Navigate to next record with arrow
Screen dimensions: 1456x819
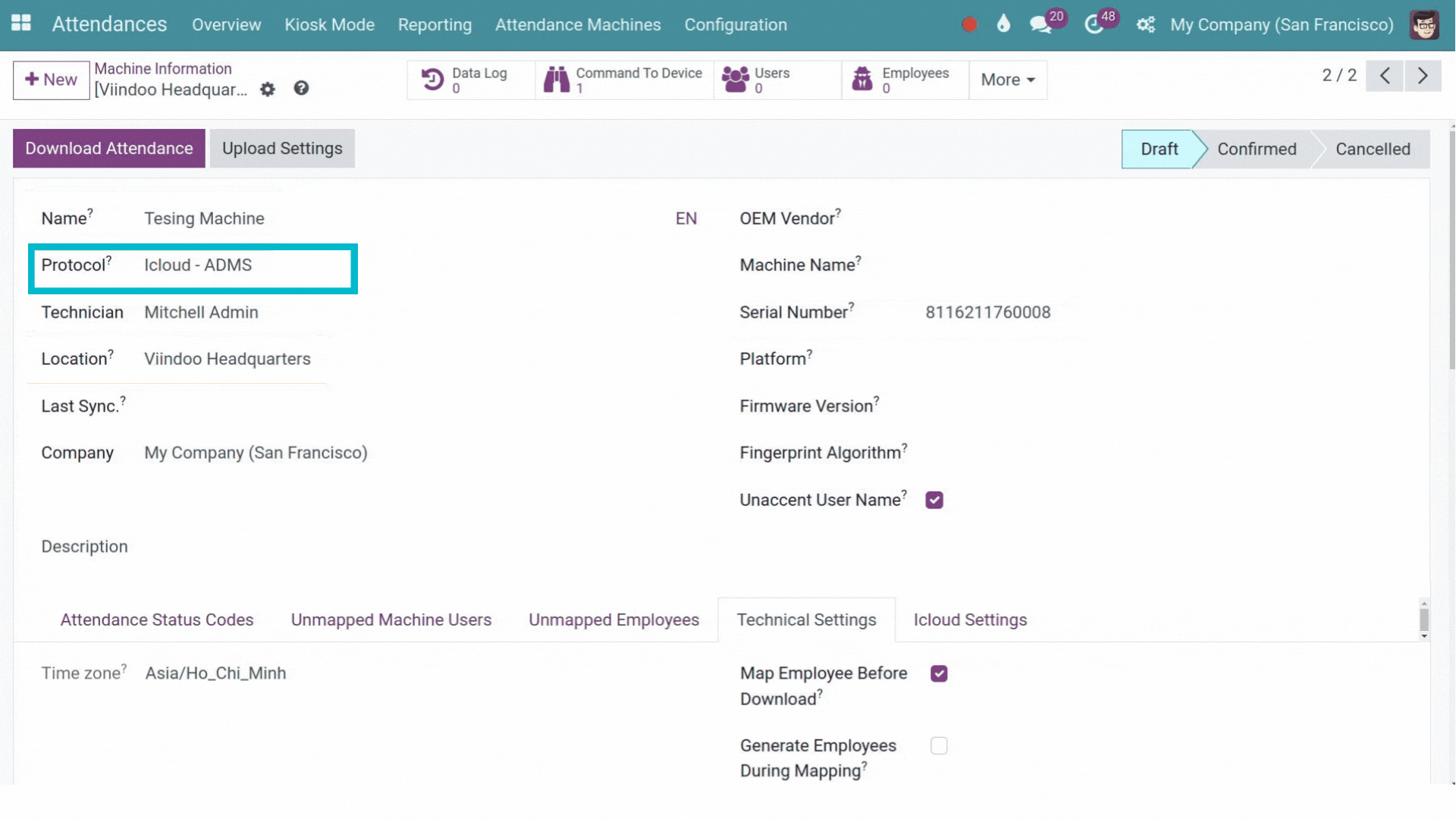[x=1423, y=76]
